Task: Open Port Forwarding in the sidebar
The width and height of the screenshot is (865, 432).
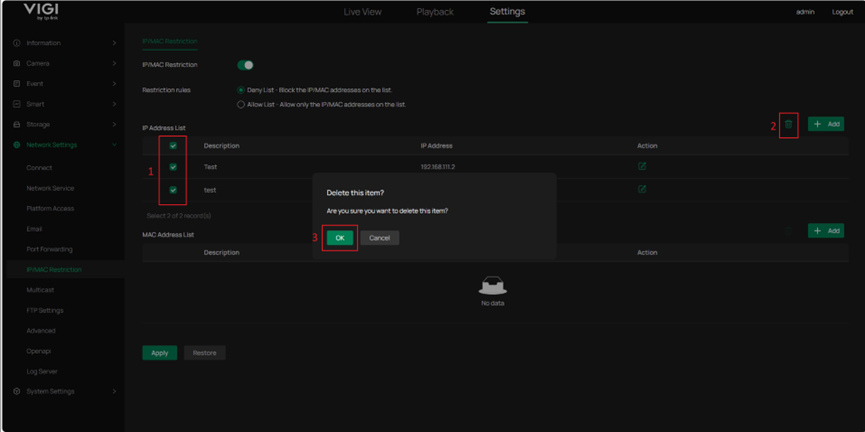Action: (x=49, y=249)
